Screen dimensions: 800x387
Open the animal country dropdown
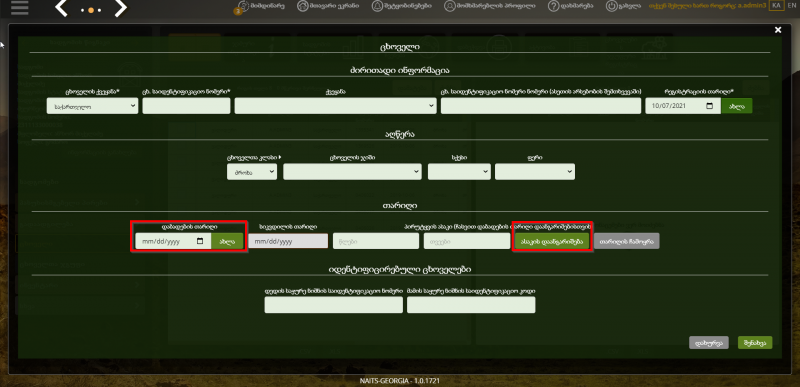[x=92, y=106]
